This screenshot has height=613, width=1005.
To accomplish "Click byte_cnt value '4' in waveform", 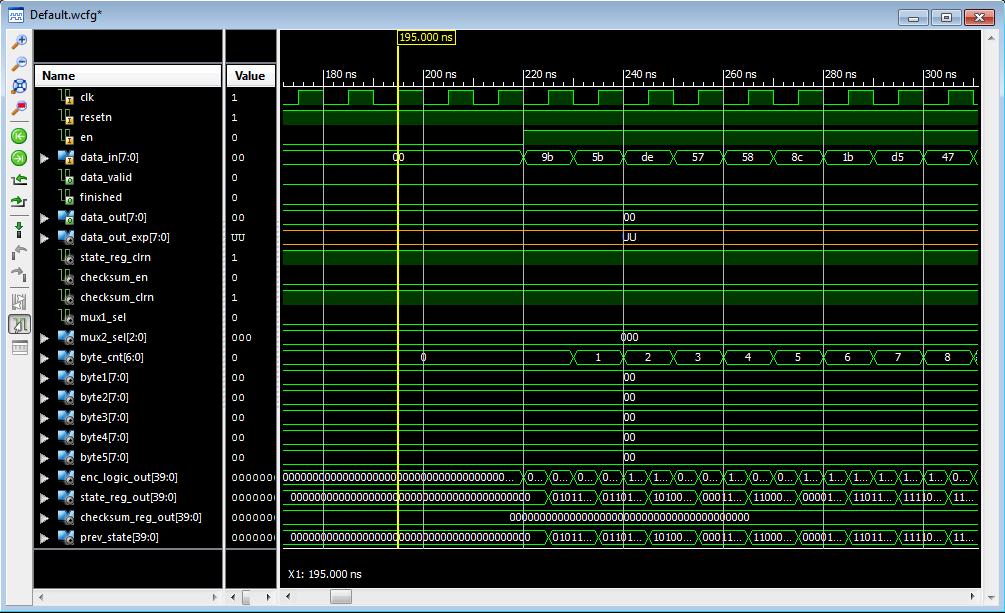I will tap(747, 358).
